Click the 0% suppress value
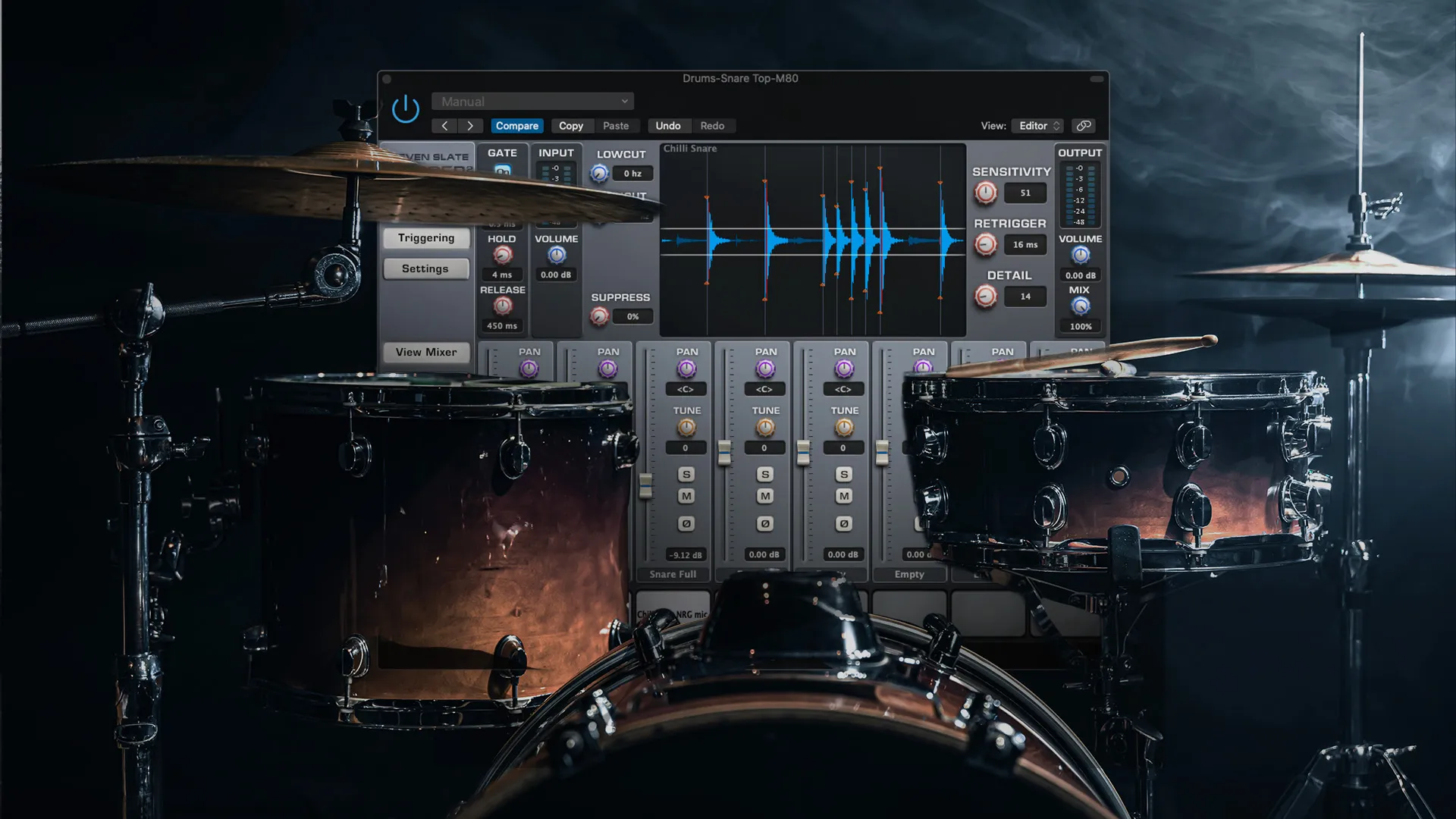Image resolution: width=1456 pixels, height=819 pixels. click(632, 317)
